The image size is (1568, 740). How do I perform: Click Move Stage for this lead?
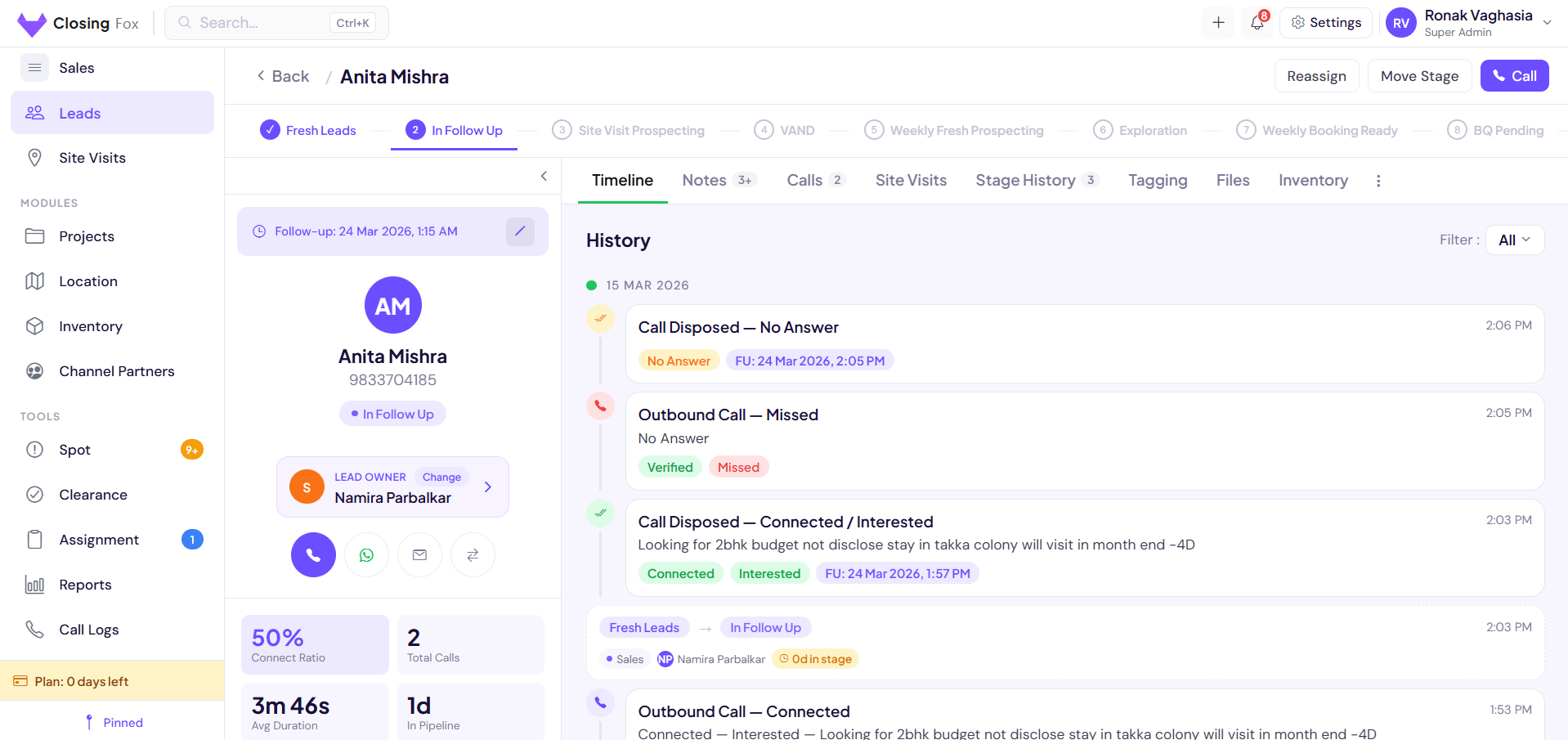click(x=1419, y=75)
